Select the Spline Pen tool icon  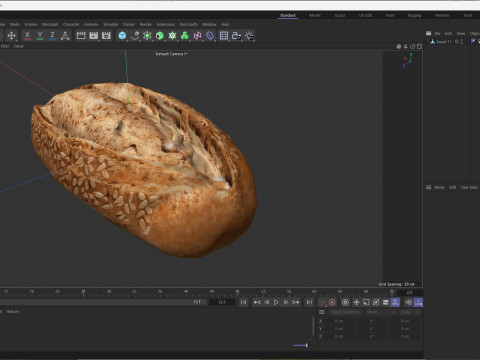click(135, 35)
